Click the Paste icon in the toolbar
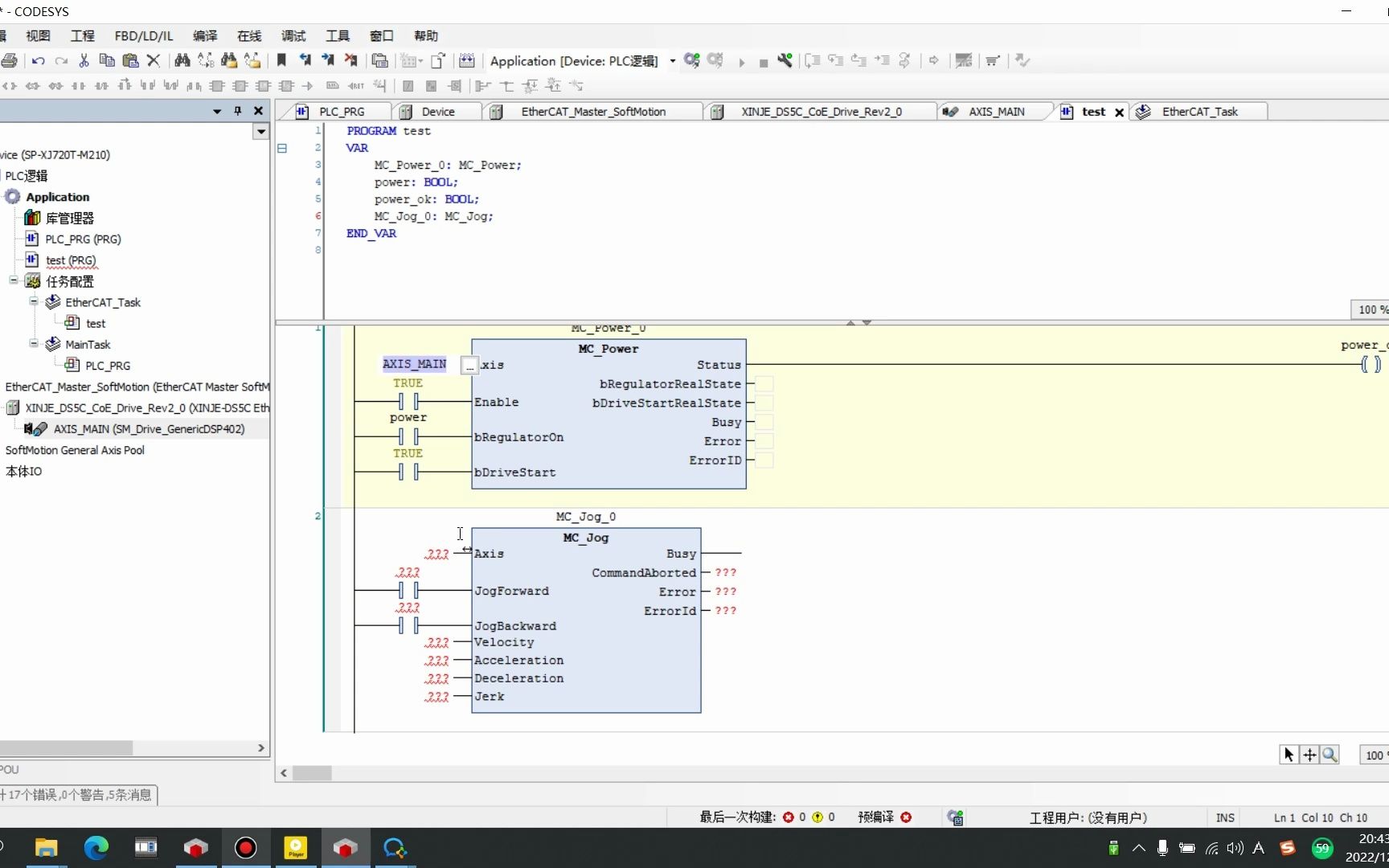The image size is (1389, 868). (x=129, y=60)
